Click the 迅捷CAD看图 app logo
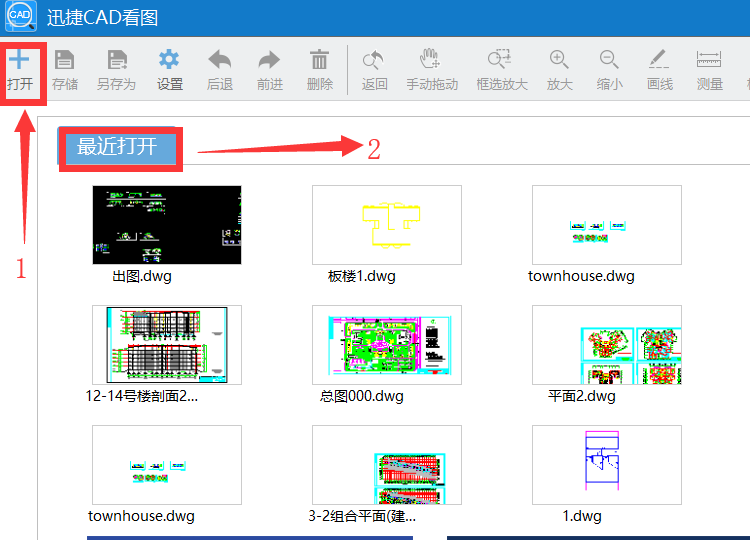 21,16
